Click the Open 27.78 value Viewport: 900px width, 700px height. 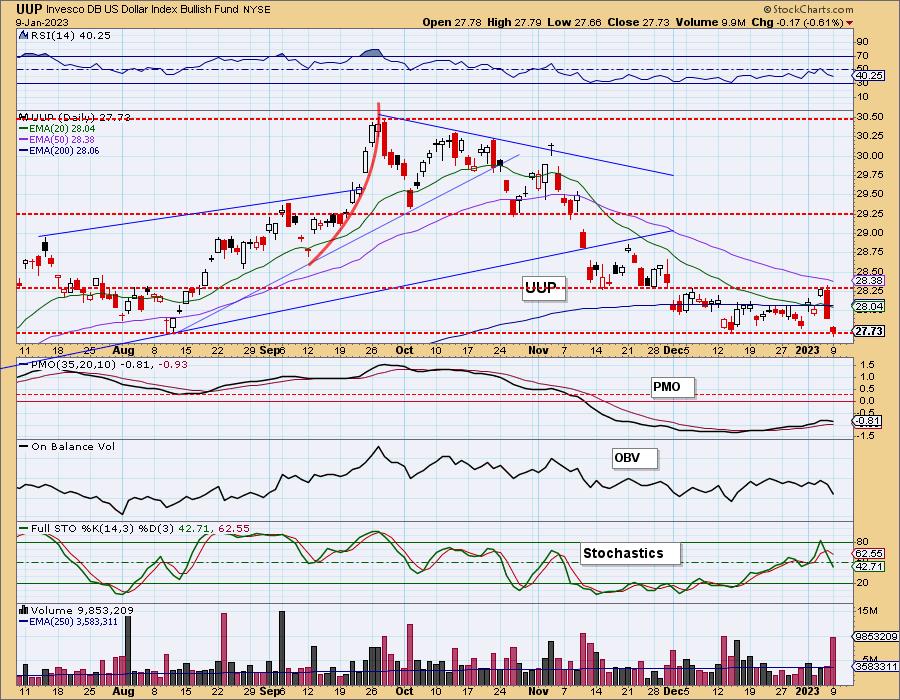click(451, 22)
